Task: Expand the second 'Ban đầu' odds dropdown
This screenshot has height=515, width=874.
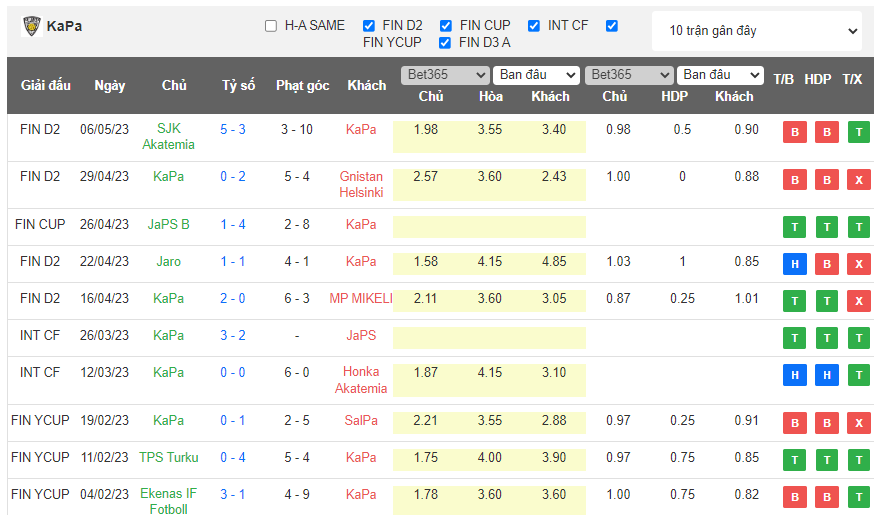Action: [720, 75]
